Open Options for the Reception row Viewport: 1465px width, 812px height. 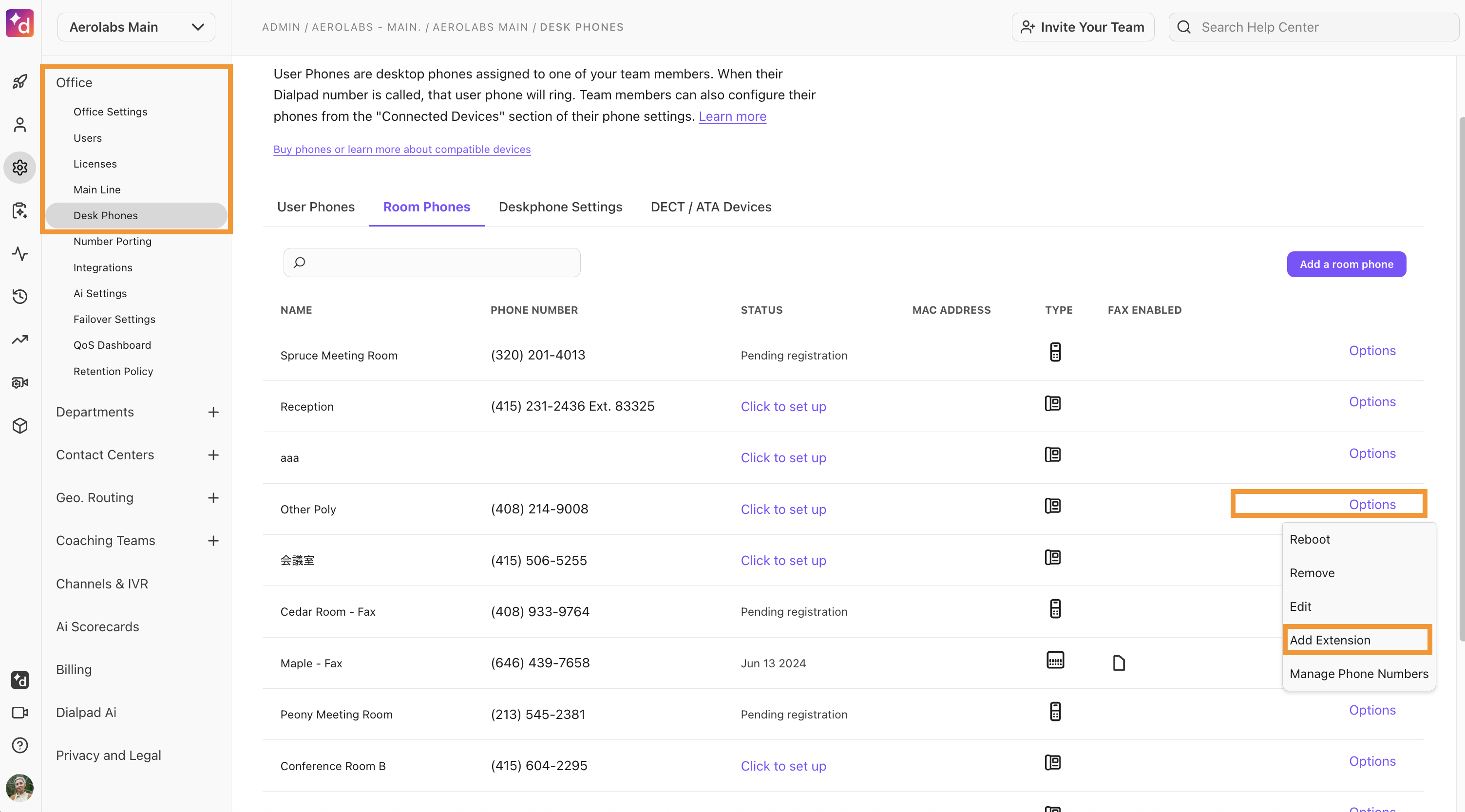tap(1372, 402)
